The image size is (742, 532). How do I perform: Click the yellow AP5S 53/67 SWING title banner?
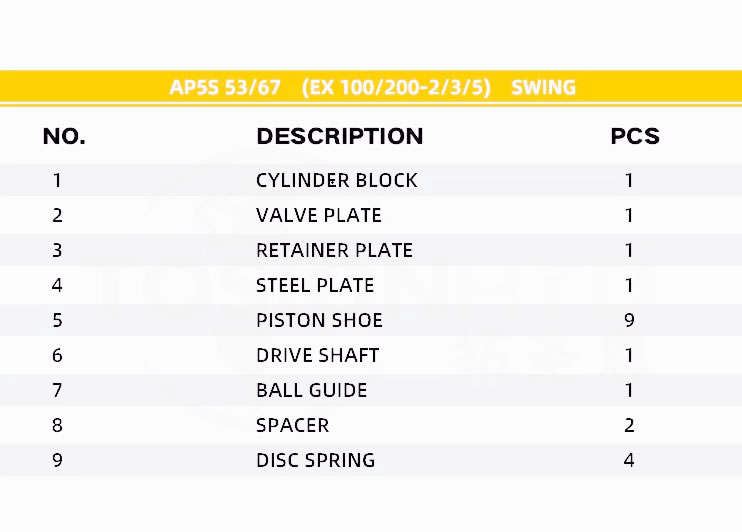pos(372,87)
